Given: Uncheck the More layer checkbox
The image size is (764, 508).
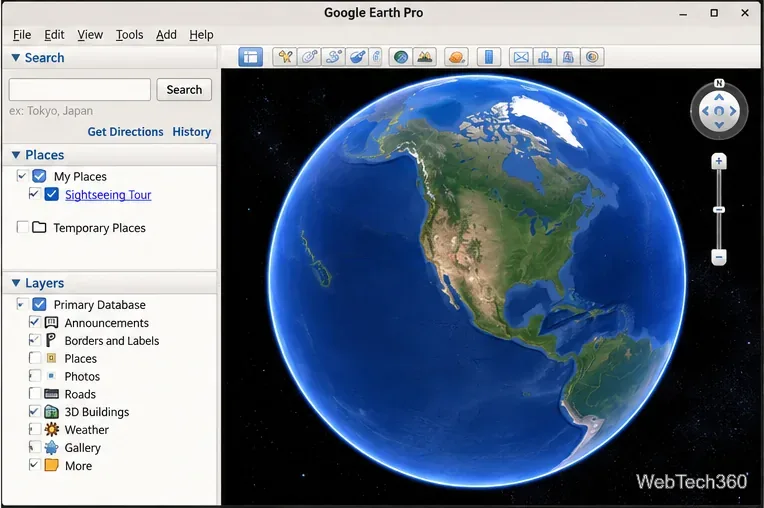Looking at the screenshot, I should tap(35, 465).
